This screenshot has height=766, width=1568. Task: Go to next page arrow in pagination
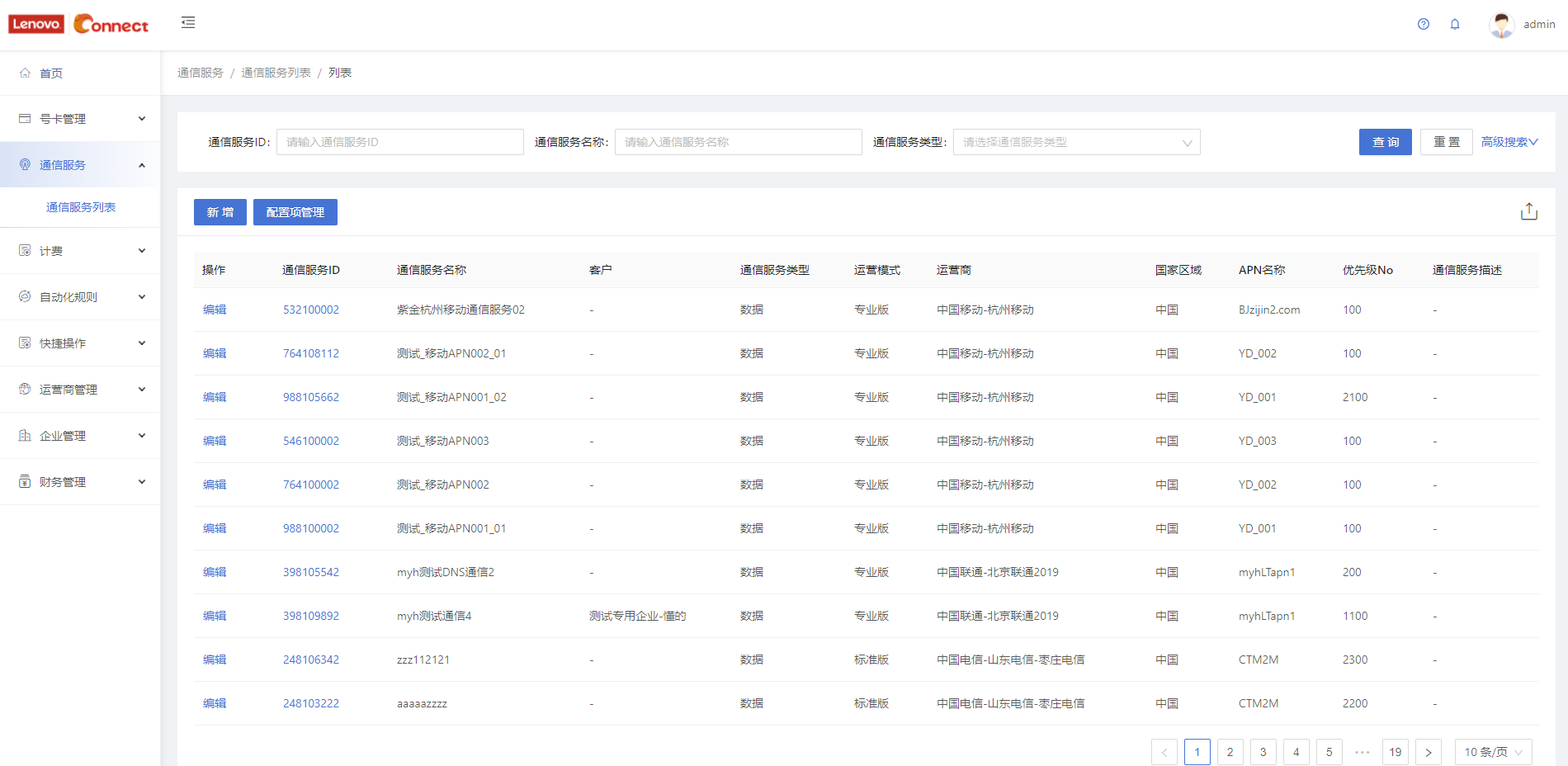coord(1429,752)
